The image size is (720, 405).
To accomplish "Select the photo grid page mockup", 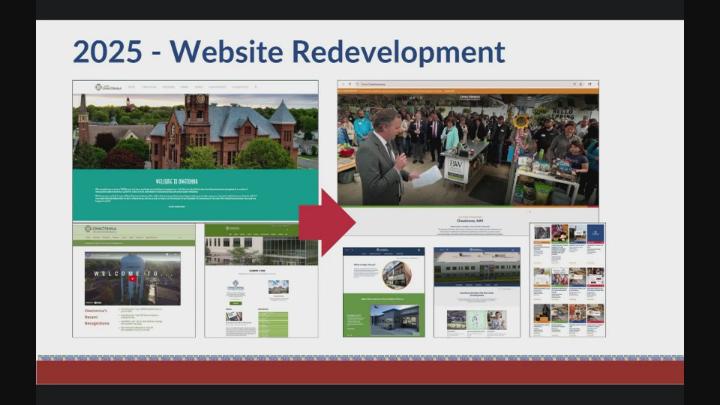I will pos(567,280).
